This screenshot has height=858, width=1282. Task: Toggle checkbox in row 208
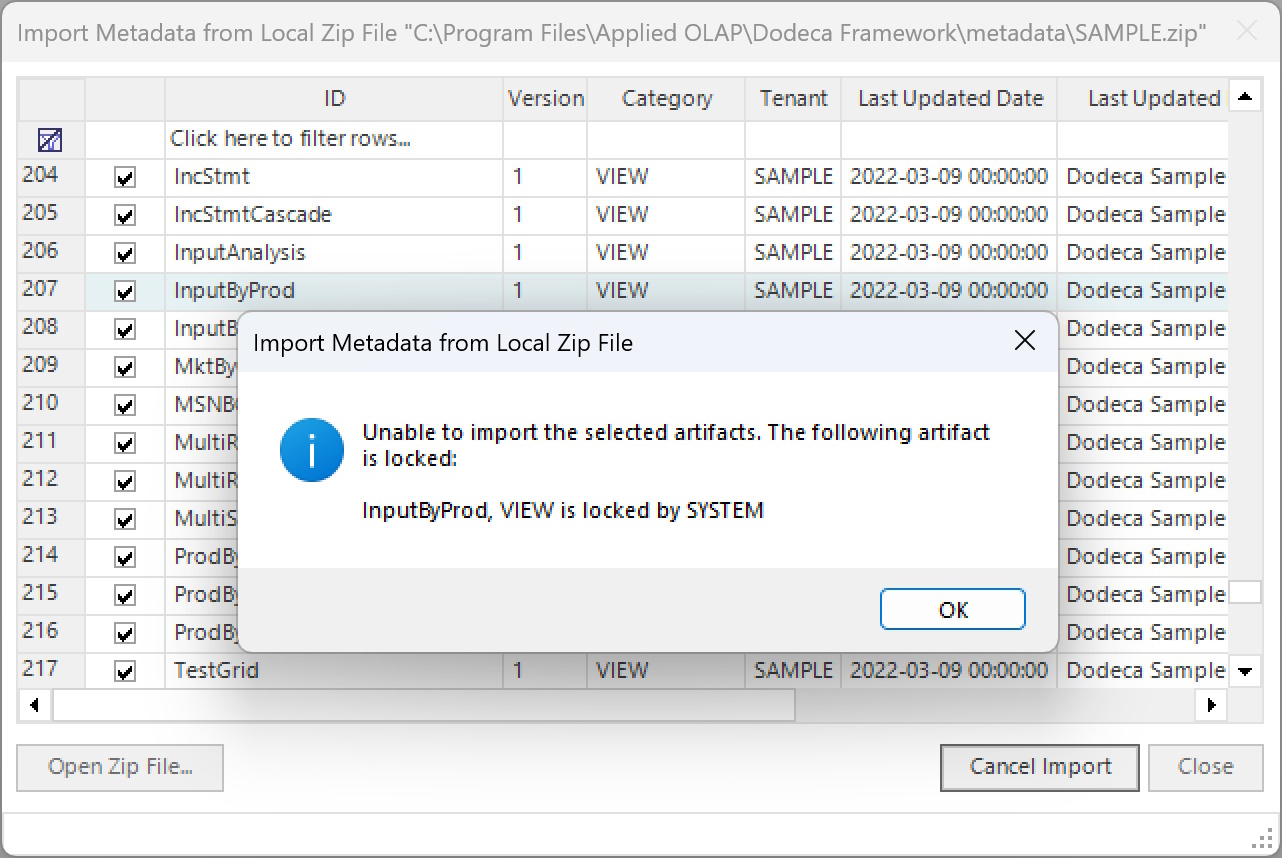point(125,330)
